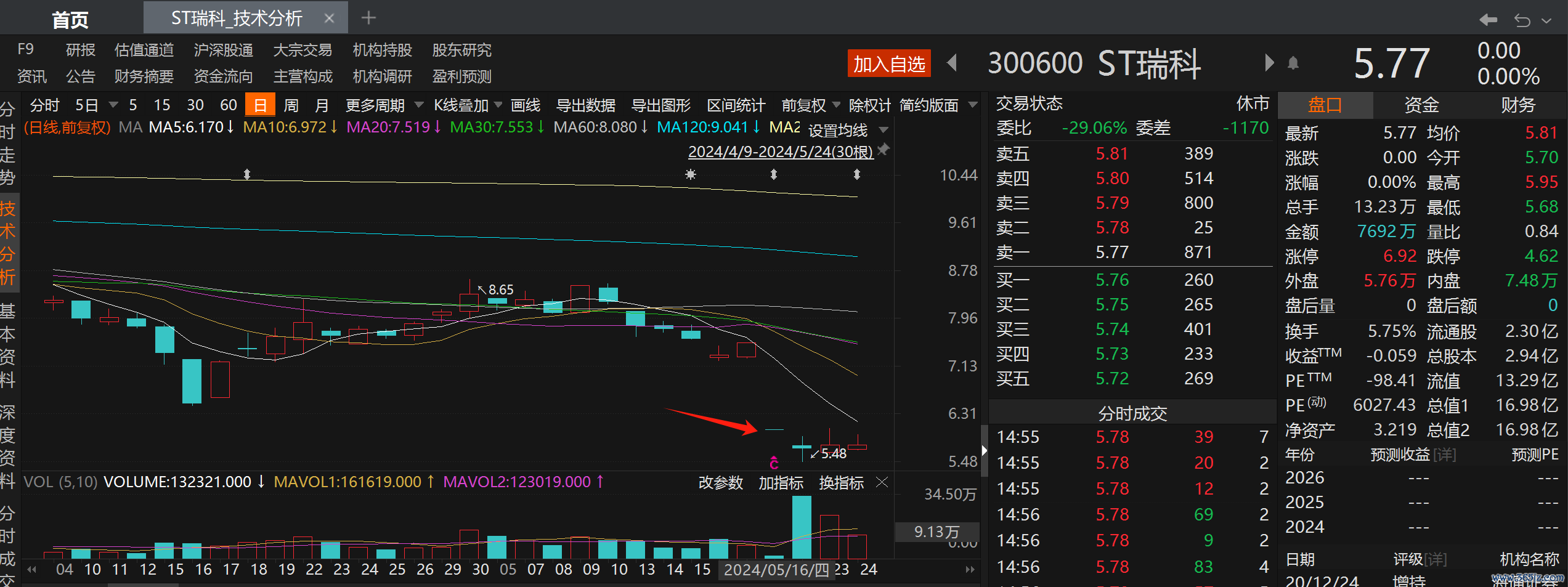This screenshot has height=587, width=1568.
Task: Click the 换指标 button
Action: [x=841, y=483]
